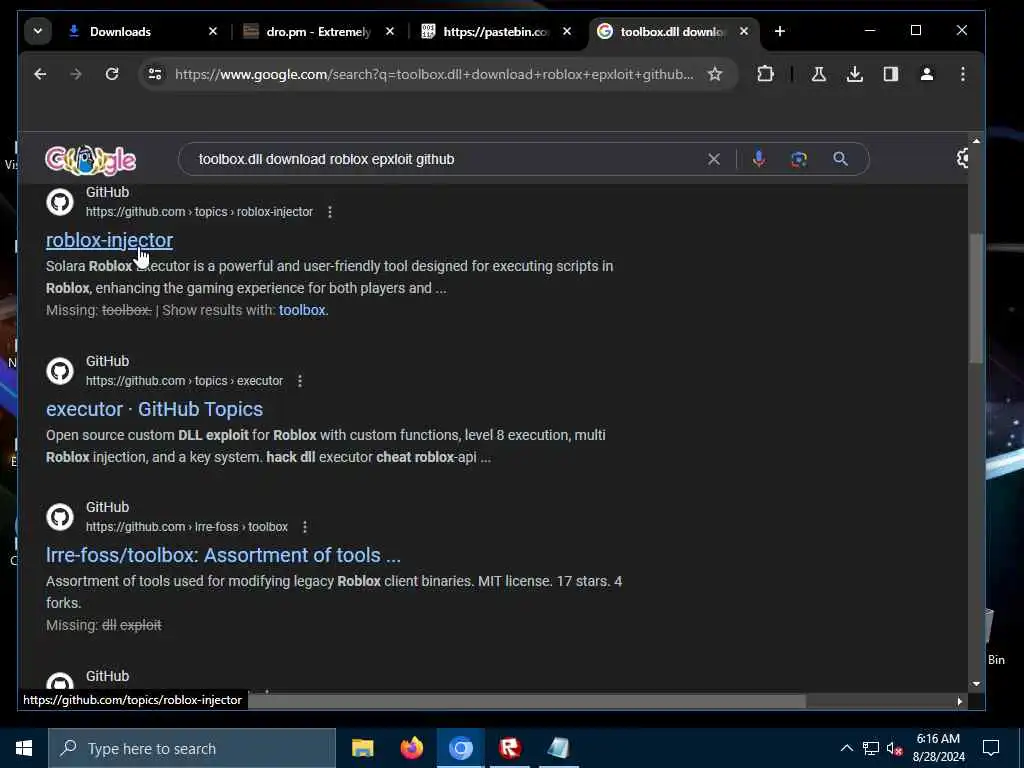The width and height of the screenshot is (1024, 768).
Task: Show browser downloads icon
Action: pyautogui.click(x=854, y=74)
